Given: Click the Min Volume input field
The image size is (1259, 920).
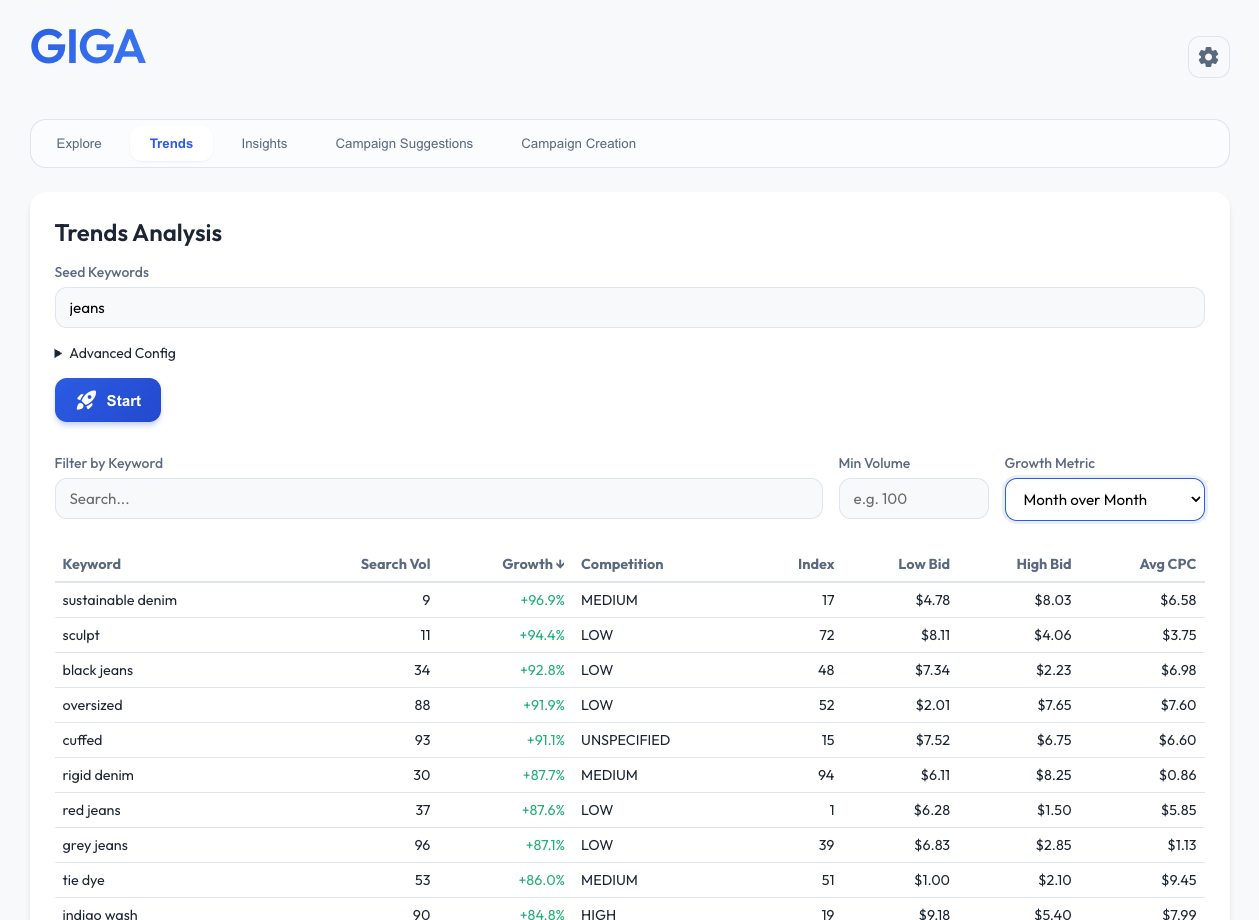Looking at the screenshot, I should click(913, 498).
